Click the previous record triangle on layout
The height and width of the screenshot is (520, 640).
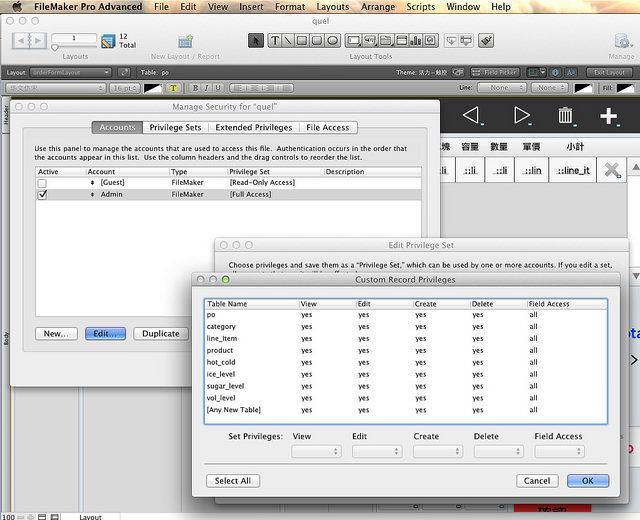[471, 116]
